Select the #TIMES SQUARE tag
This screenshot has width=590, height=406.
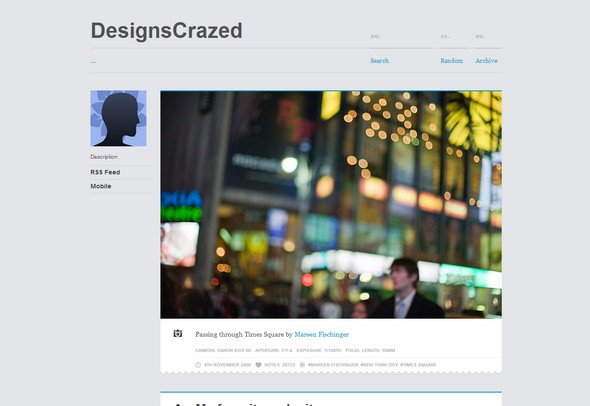pyautogui.click(x=418, y=365)
